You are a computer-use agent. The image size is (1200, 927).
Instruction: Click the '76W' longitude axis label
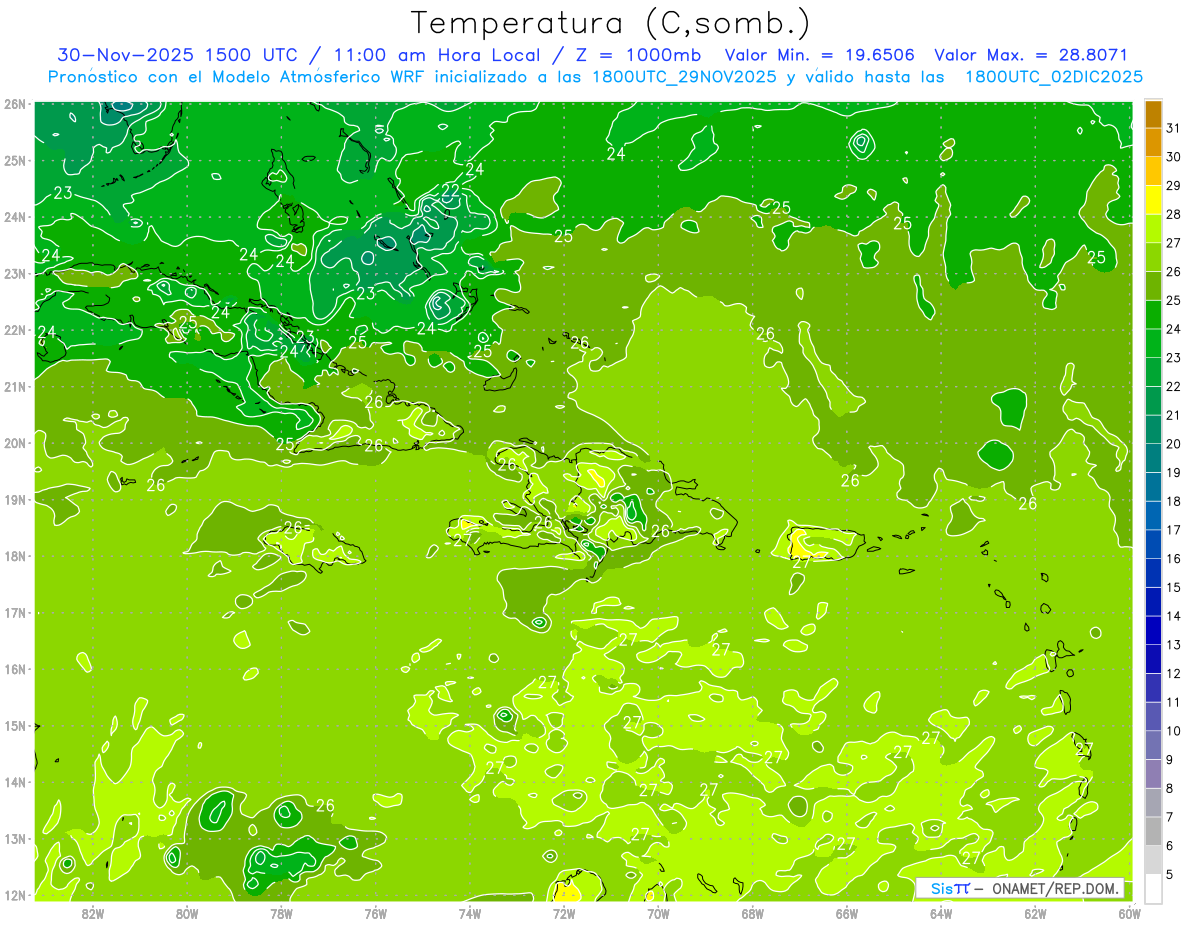tap(376, 912)
